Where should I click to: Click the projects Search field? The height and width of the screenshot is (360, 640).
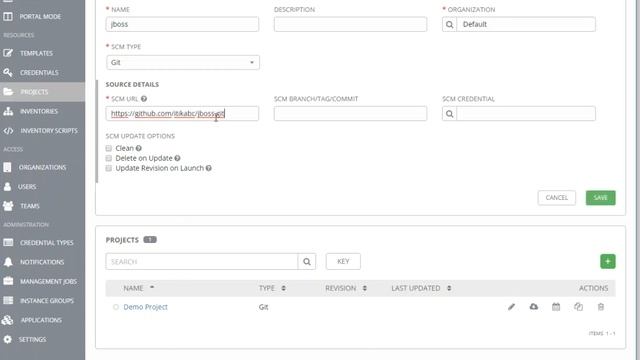(x=202, y=262)
